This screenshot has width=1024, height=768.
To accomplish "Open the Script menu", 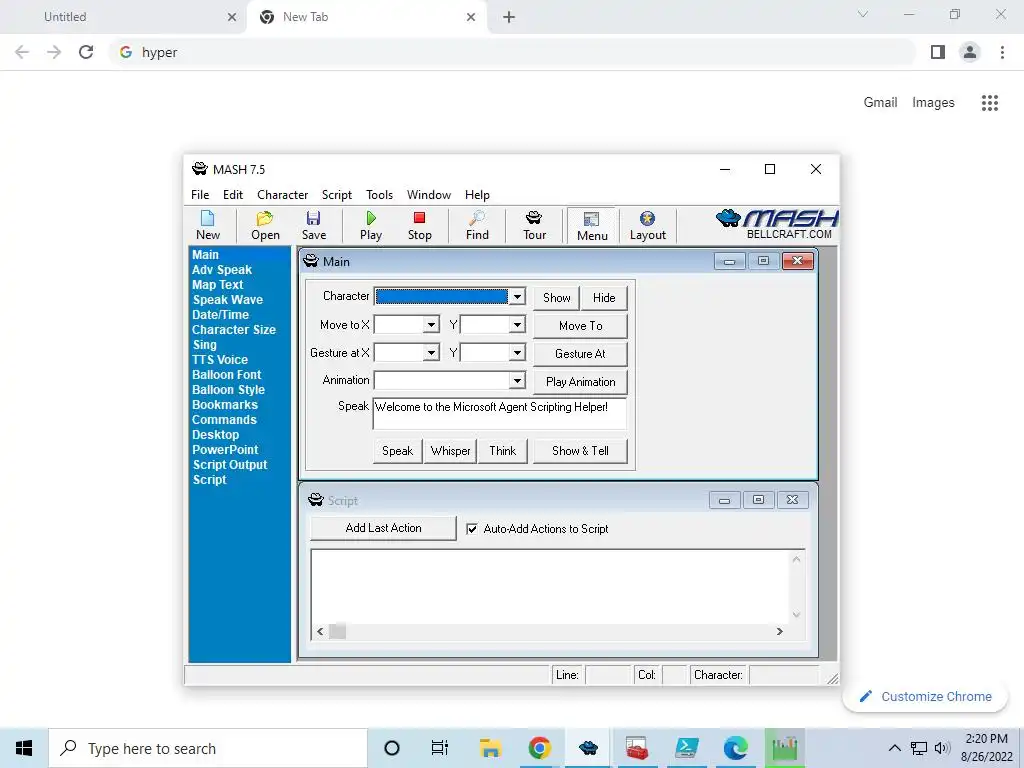I will coord(336,195).
